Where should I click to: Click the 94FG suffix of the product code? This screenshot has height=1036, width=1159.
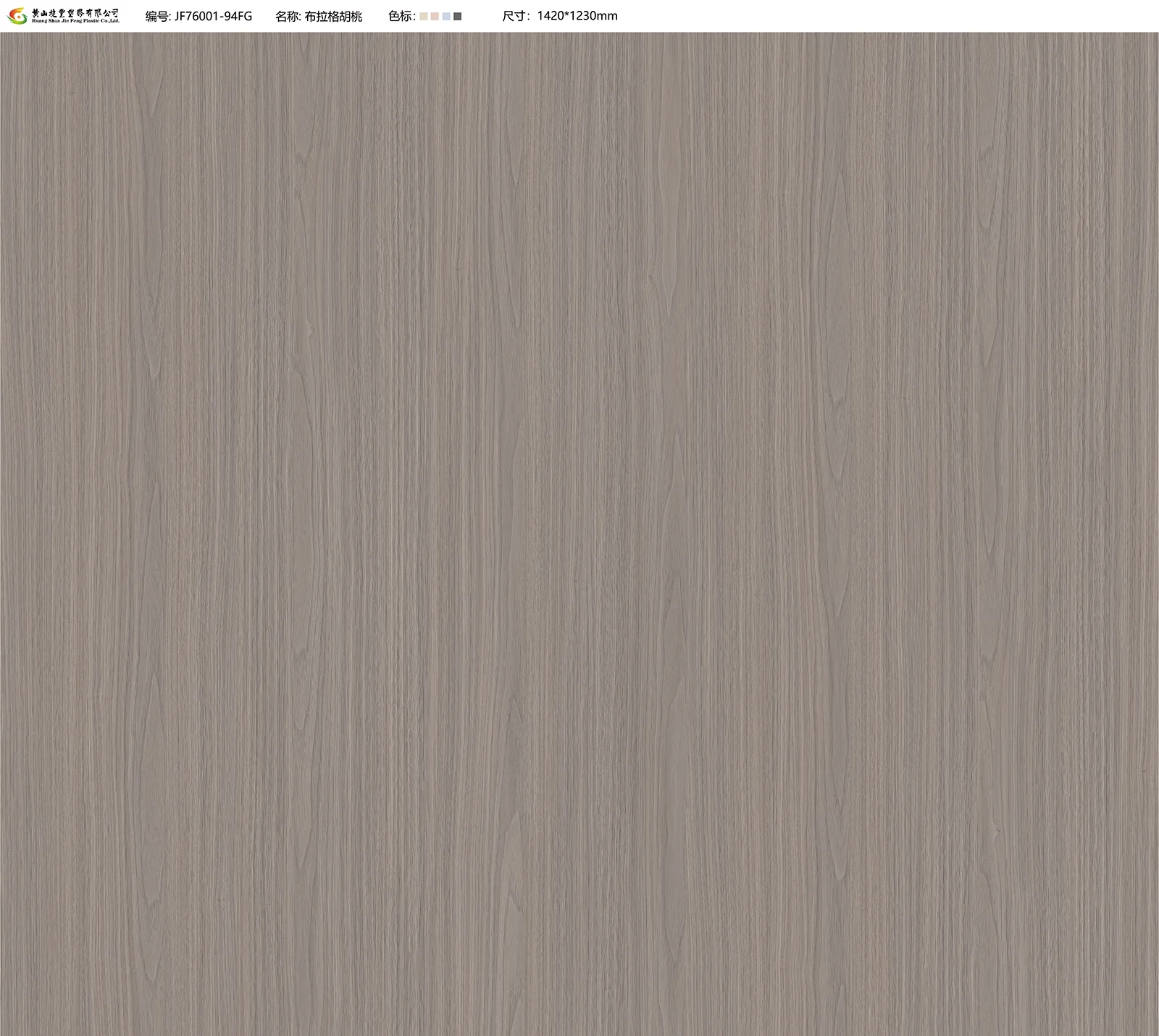coord(240,16)
